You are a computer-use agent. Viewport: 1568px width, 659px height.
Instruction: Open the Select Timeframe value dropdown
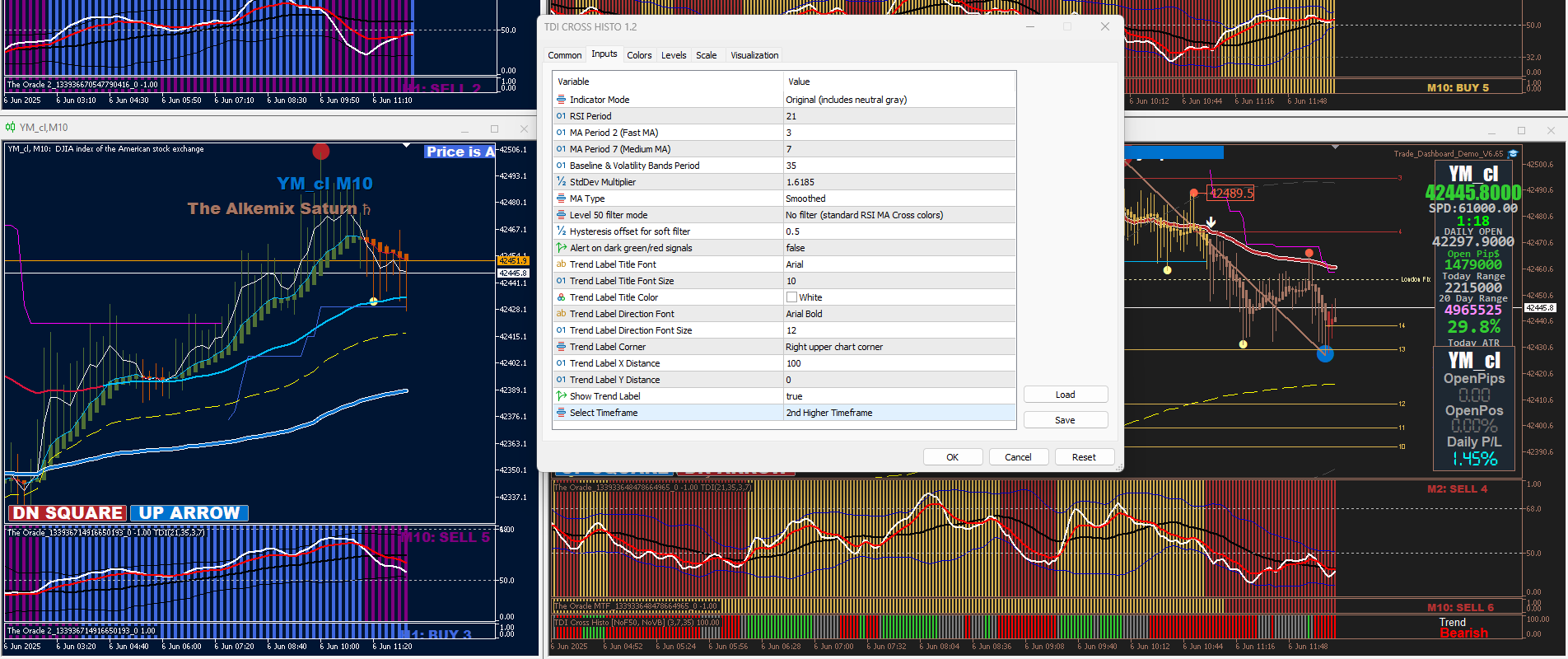[x=898, y=413]
